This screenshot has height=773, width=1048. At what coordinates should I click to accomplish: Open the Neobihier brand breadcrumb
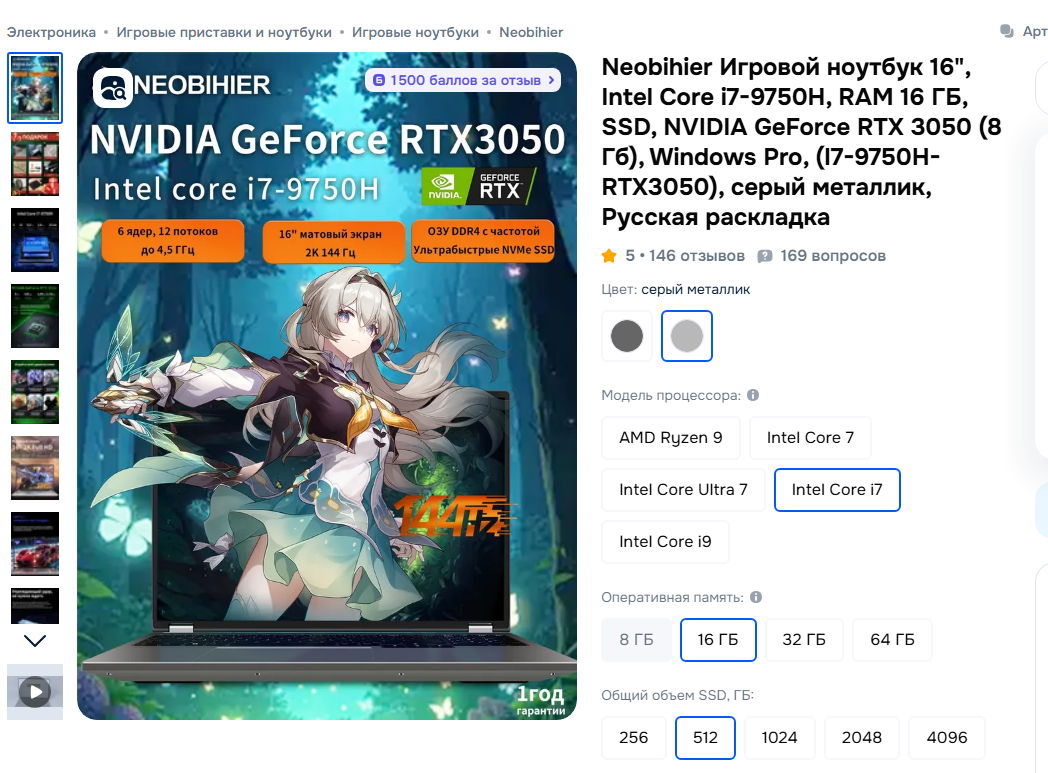(531, 32)
